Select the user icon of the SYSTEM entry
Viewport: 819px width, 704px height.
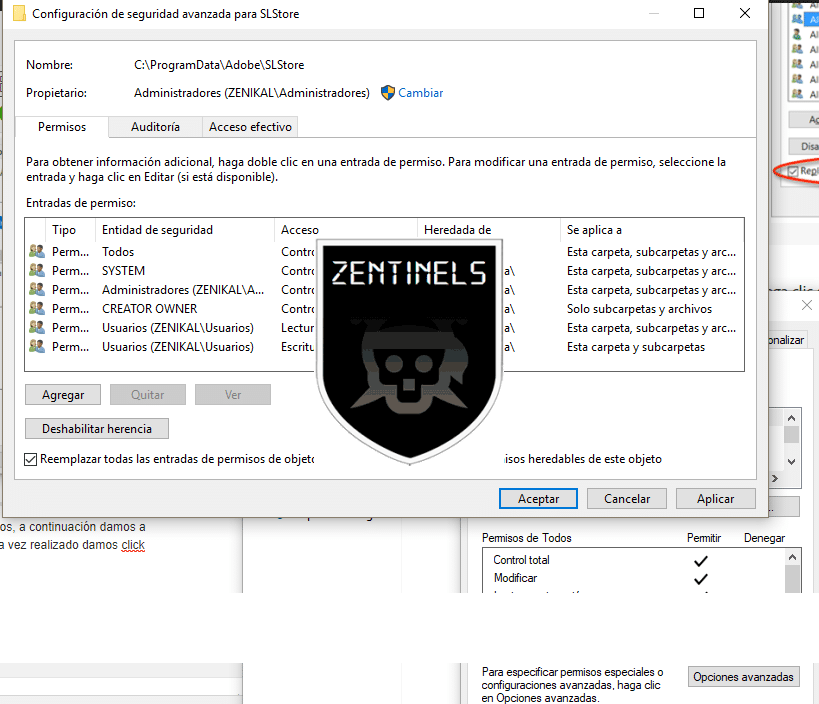pos(37,271)
